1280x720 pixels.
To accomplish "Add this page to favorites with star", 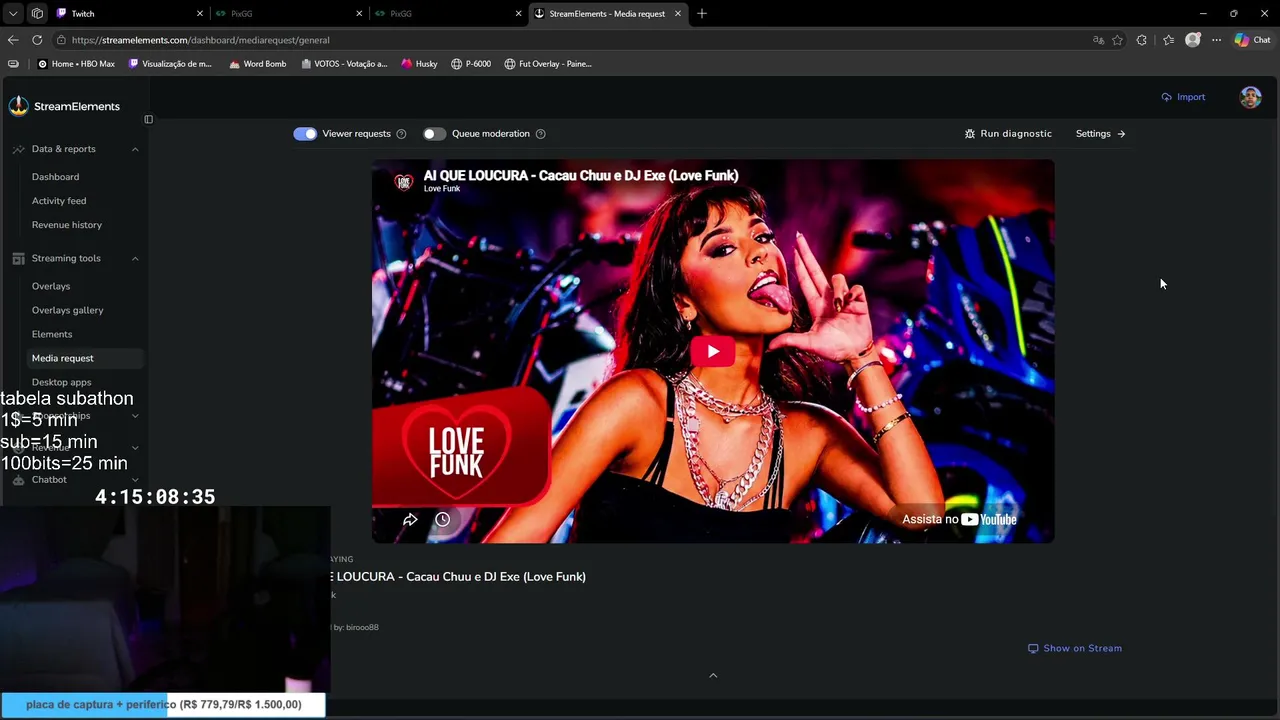I will click(1117, 40).
